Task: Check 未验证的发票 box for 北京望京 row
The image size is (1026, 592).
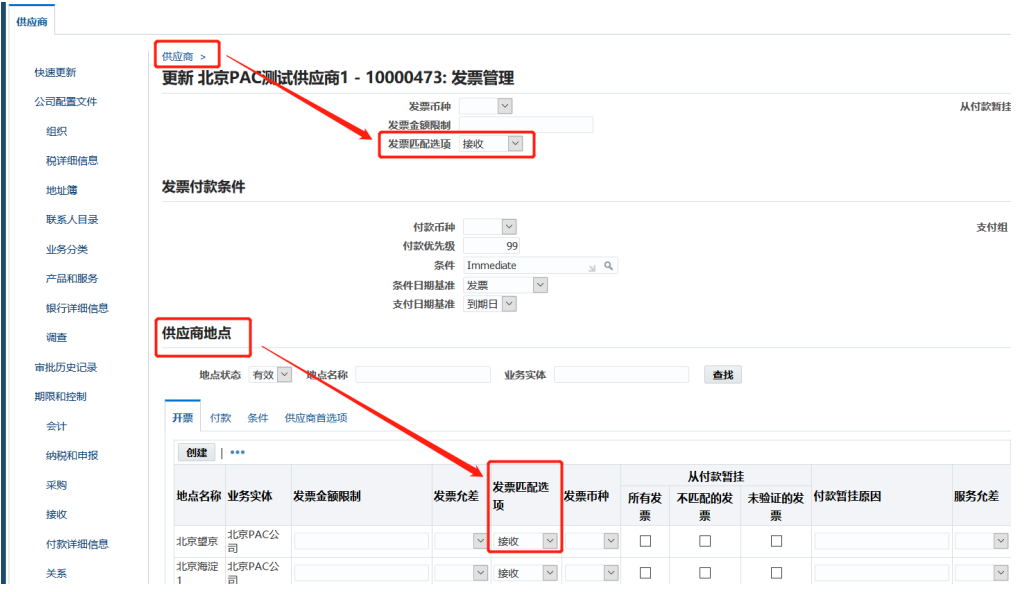Action: (x=776, y=541)
